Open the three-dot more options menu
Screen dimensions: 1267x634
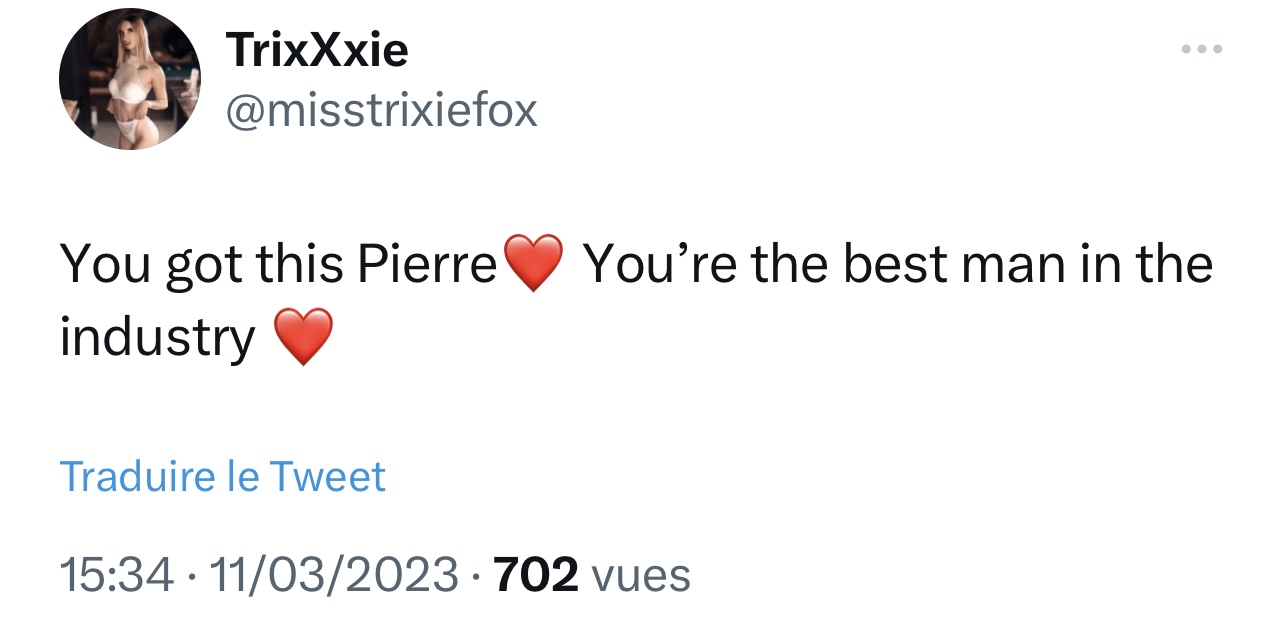tap(1201, 49)
